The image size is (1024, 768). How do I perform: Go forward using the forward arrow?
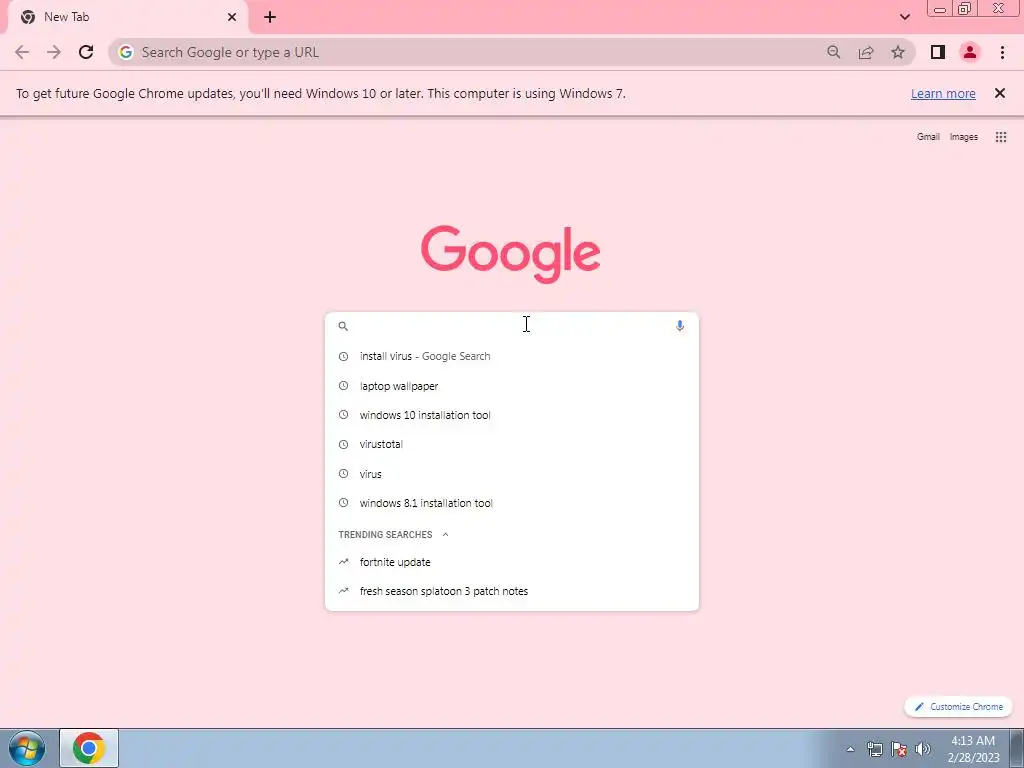tap(54, 52)
